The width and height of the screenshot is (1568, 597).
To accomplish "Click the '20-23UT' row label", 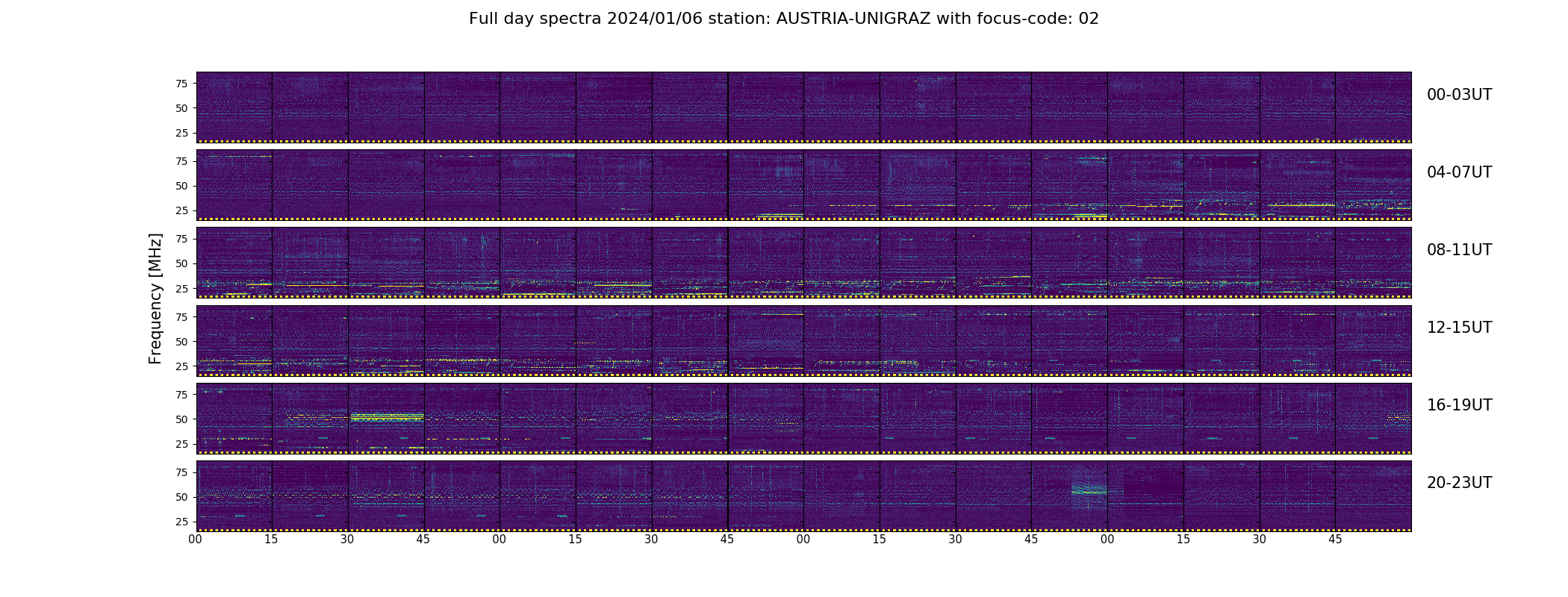I will pyautogui.click(x=1459, y=483).
